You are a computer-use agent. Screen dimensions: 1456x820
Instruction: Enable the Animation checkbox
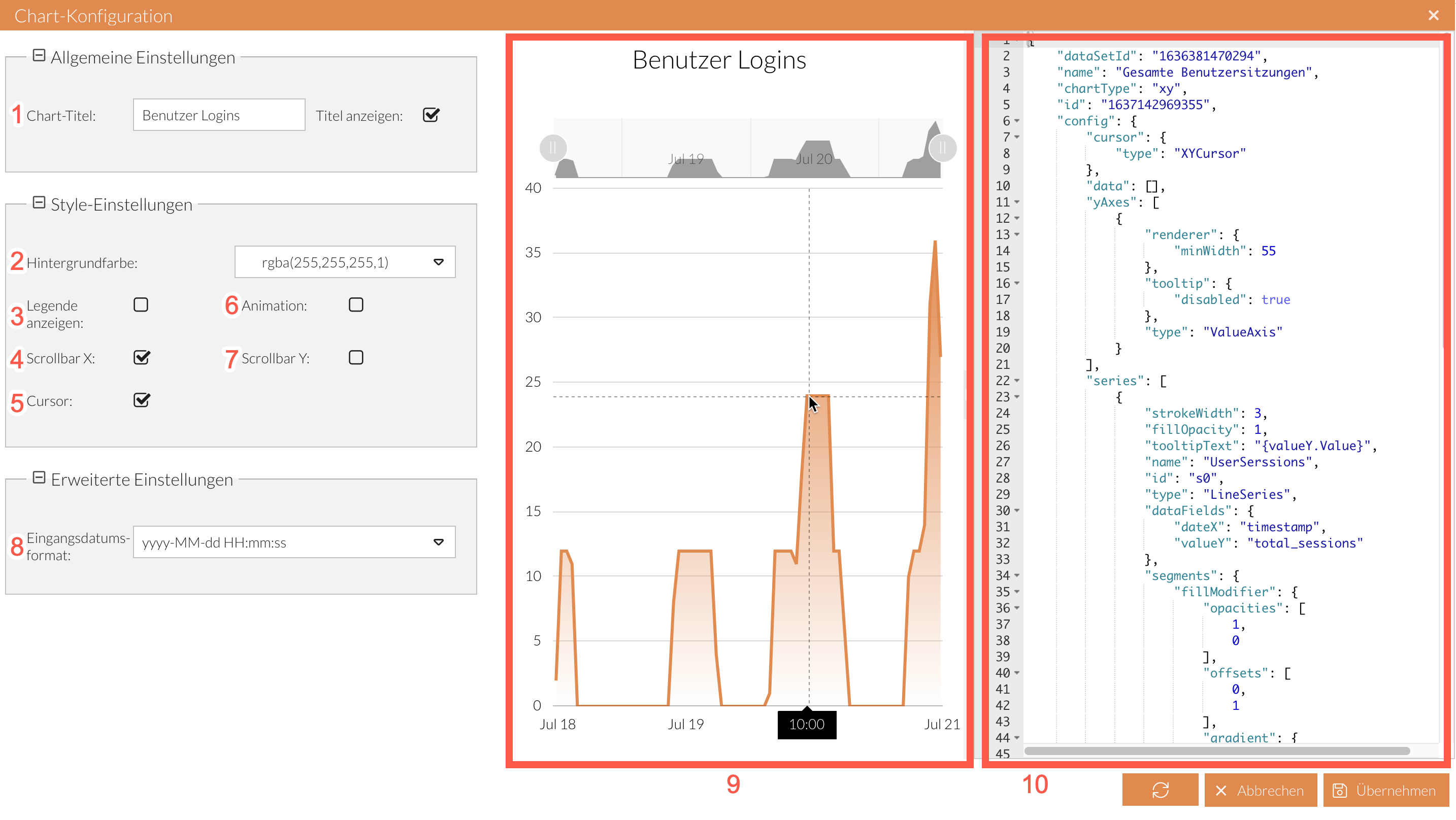coord(355,304)
